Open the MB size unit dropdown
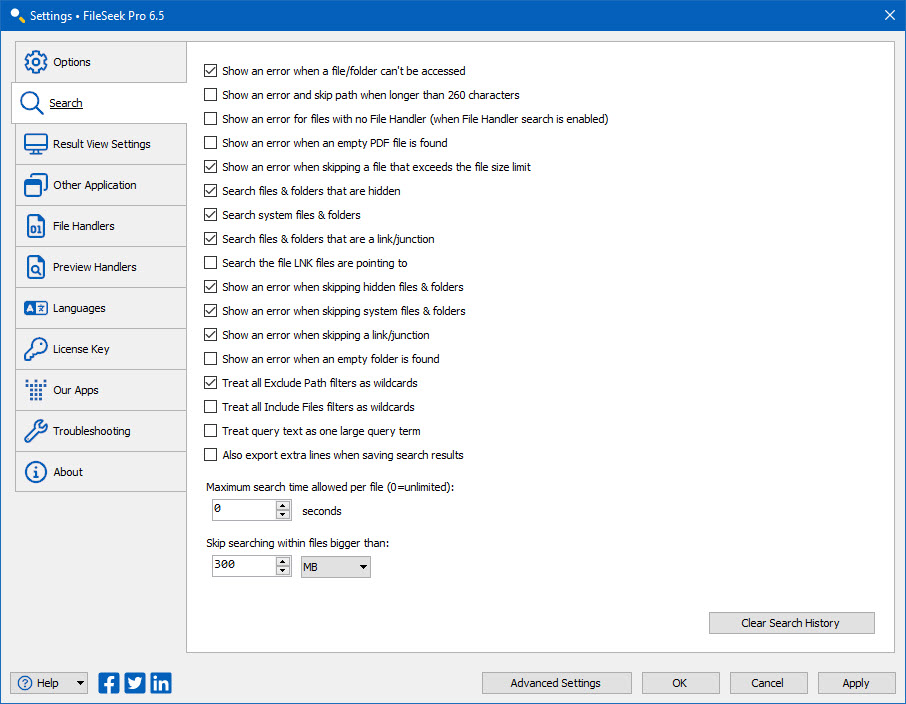The width and height of the screenshot is (906, 704). point(336,567)
